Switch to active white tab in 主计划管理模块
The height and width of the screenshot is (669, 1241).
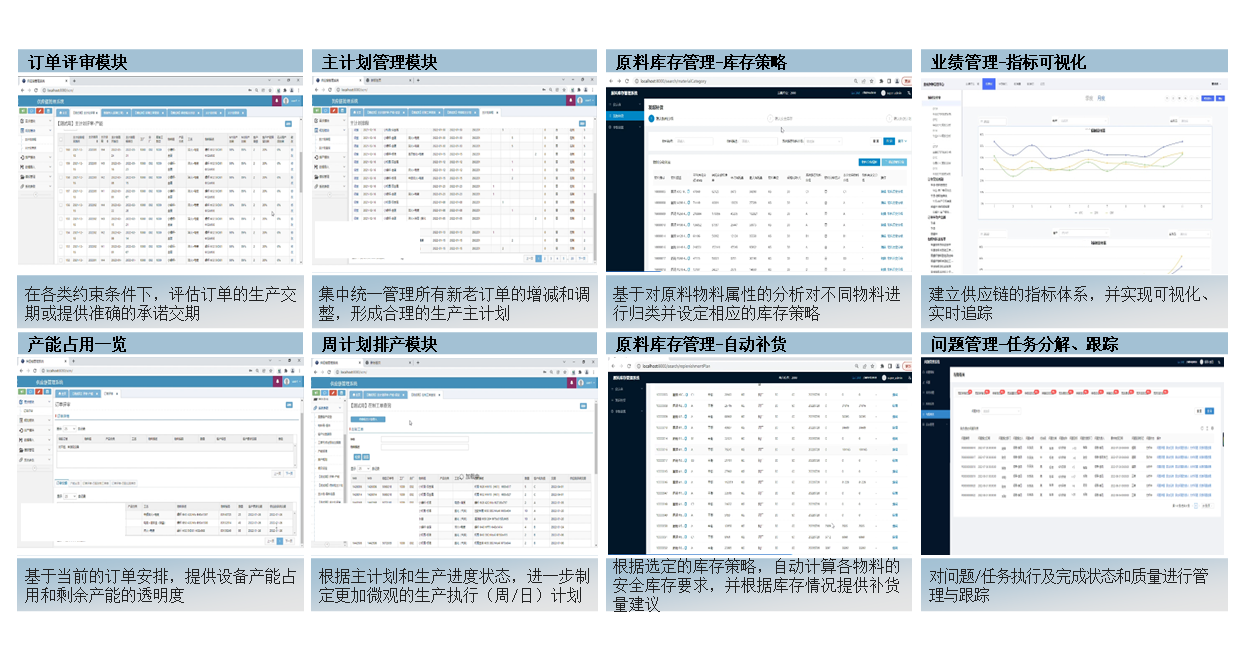coord(488,112)
